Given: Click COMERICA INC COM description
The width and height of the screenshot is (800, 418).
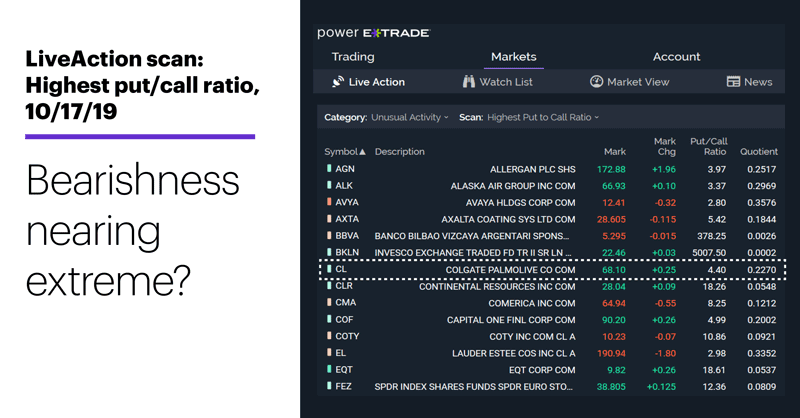Looking at the screenshot, I should [x=532, y=303].
